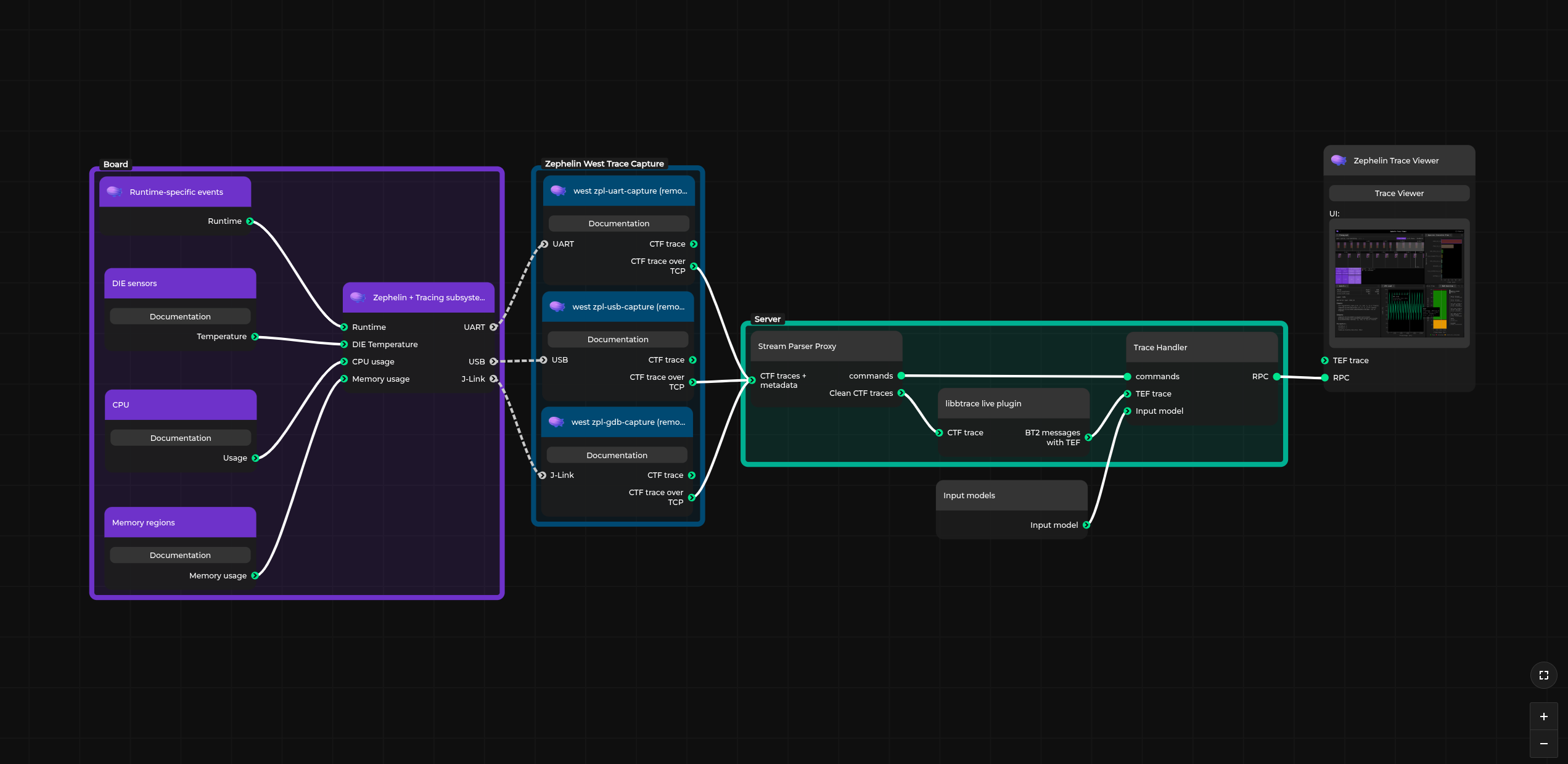Click the Trace Viewer button
Screen dimensions: 1568x764
[x=1399, y=193]
